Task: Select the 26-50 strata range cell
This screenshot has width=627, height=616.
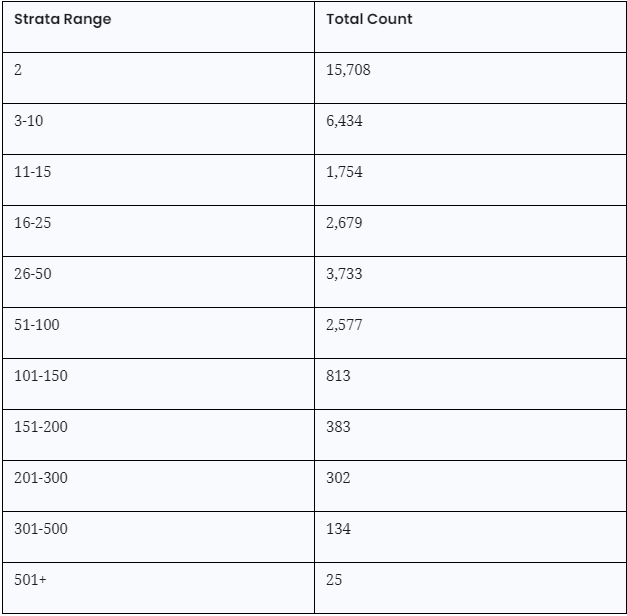Action: 32,274
